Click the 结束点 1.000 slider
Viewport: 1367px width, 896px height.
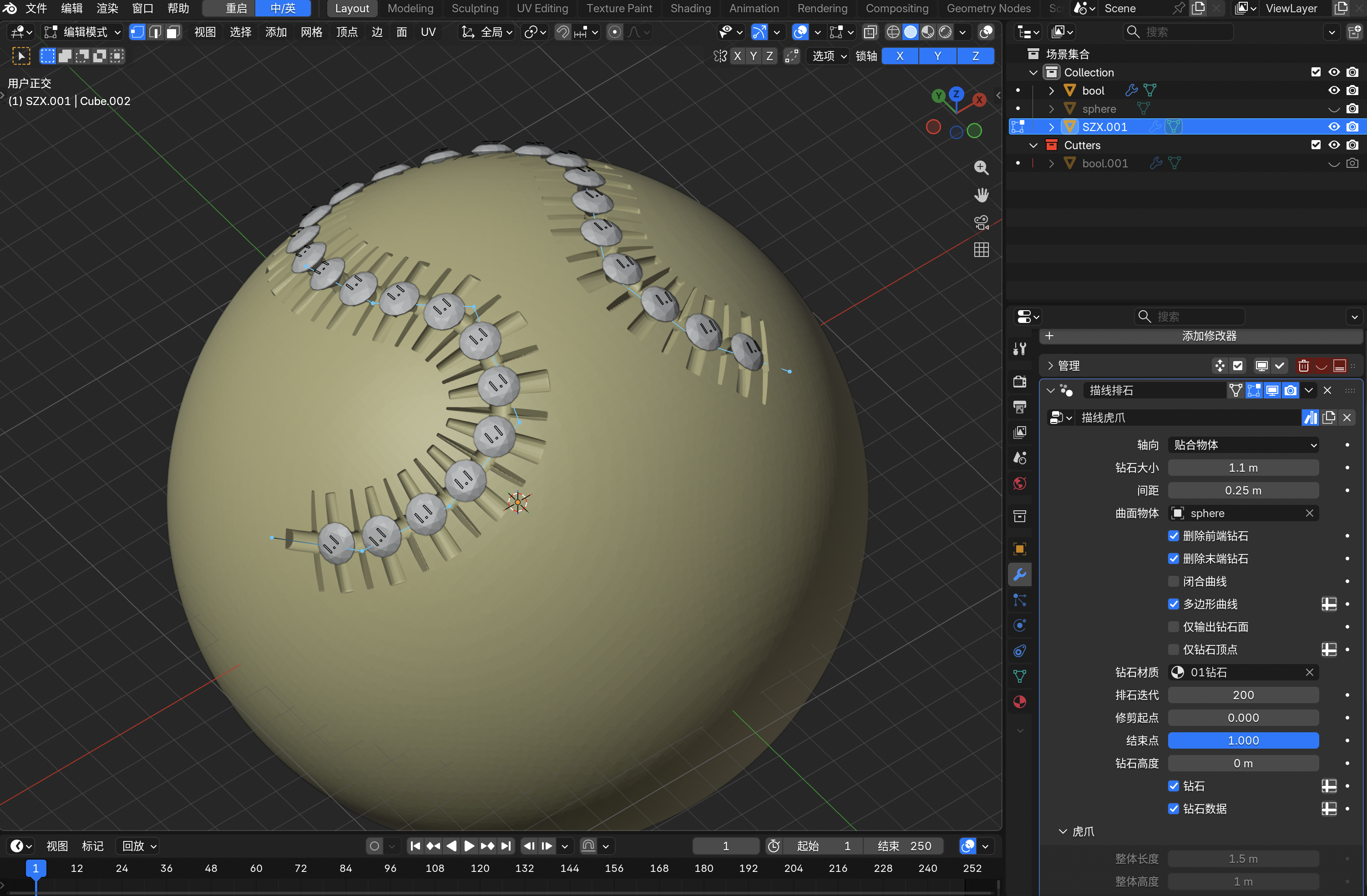click(x=1243, y=740)
